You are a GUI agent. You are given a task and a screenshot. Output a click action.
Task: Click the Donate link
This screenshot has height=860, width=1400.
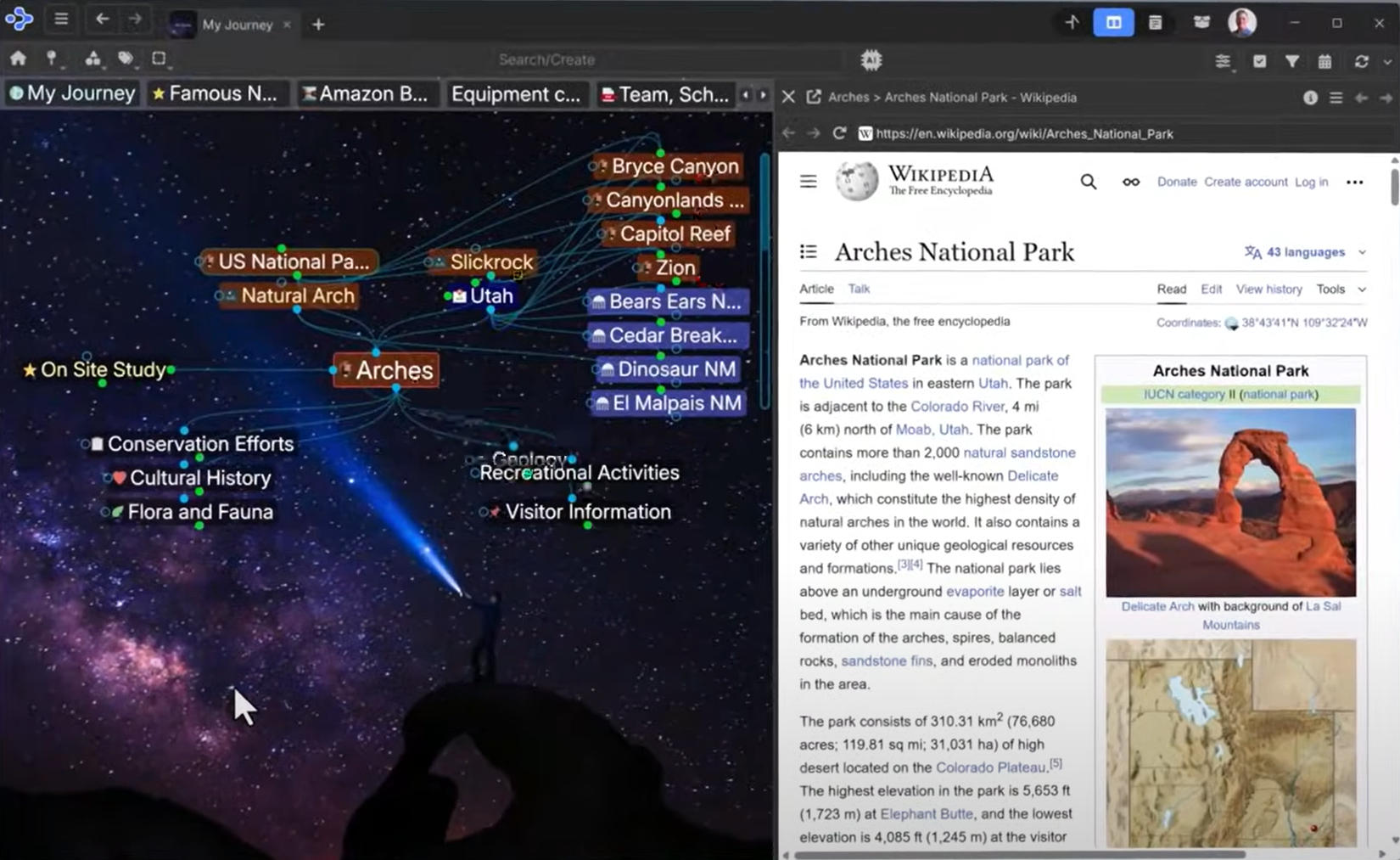tap(1177, 182)
